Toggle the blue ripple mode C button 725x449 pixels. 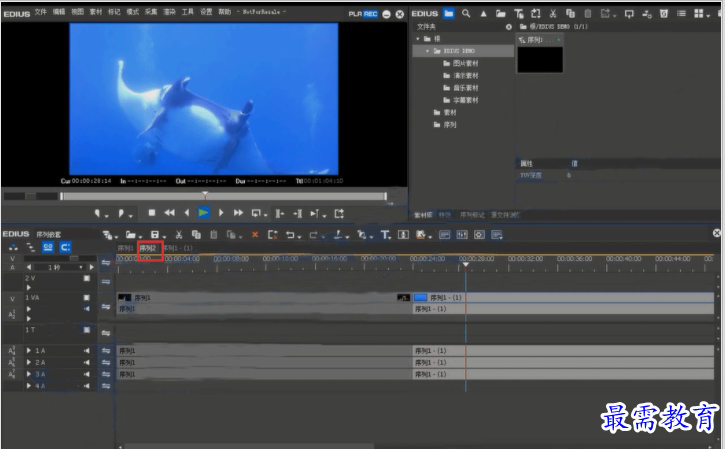coord(65,247)
